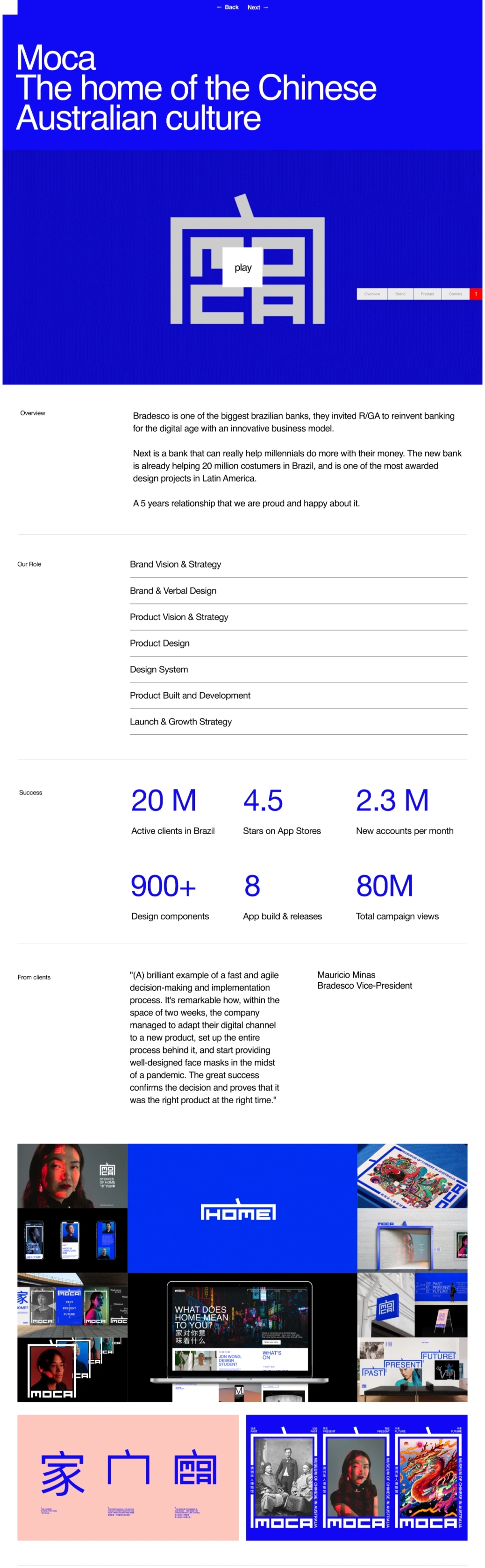This screenshot has height=1568, width=485.
Task: Play the Moca hero video
Action: (242, 267)
